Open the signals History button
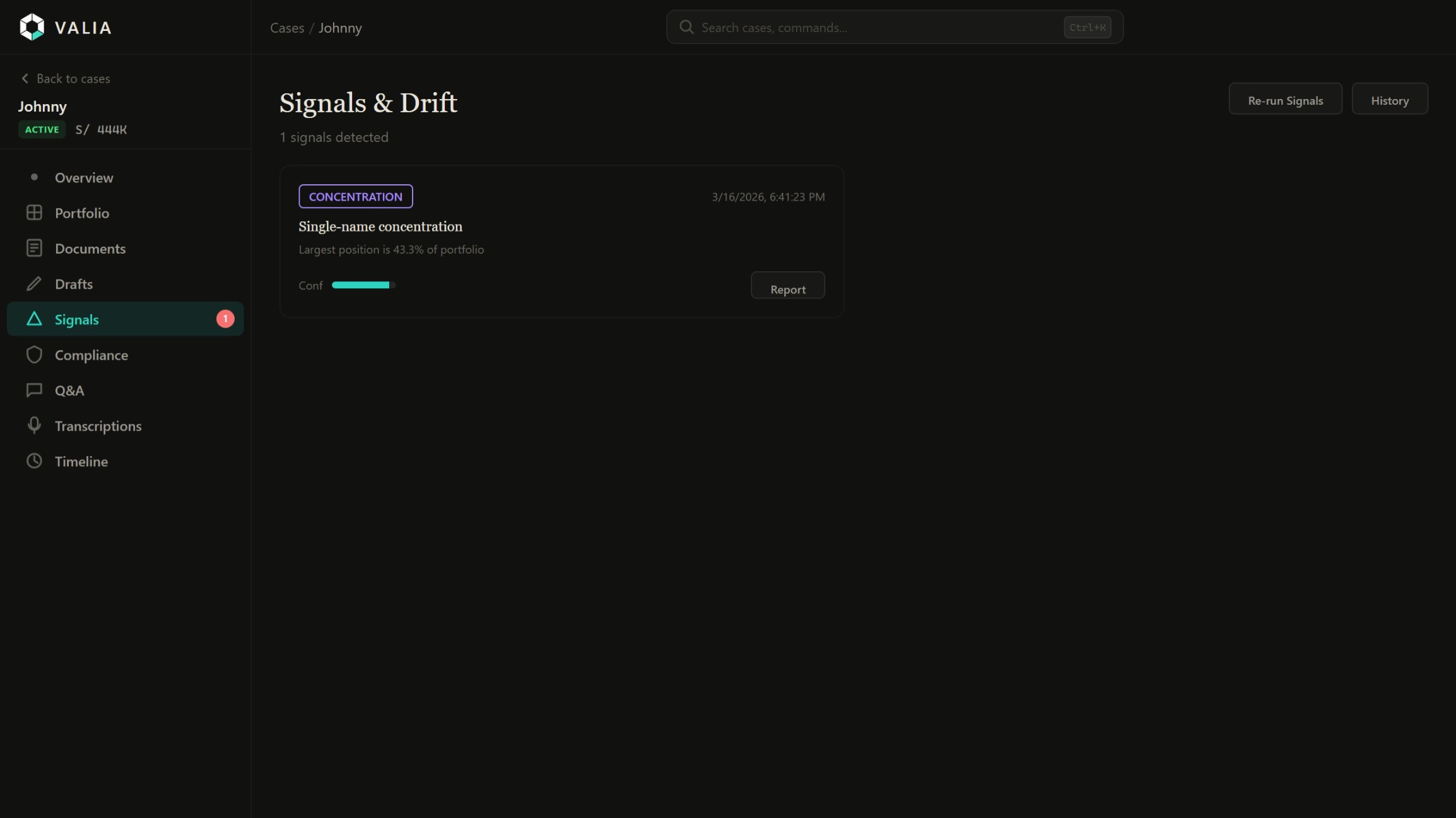This screenshot has width=1456, height=818. click(x=1389, y=100)
